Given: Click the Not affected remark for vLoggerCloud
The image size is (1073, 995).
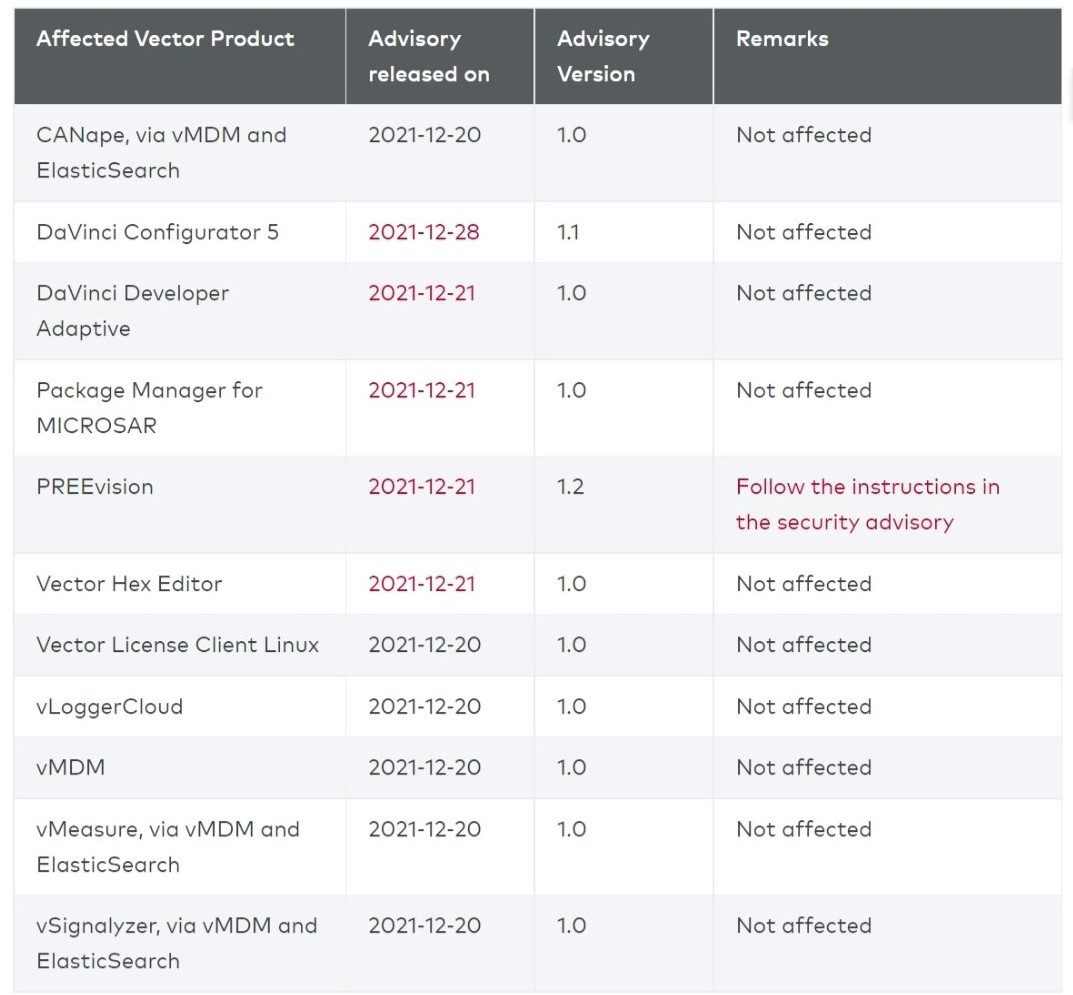Looking at the screenshot, I should 803,706.
